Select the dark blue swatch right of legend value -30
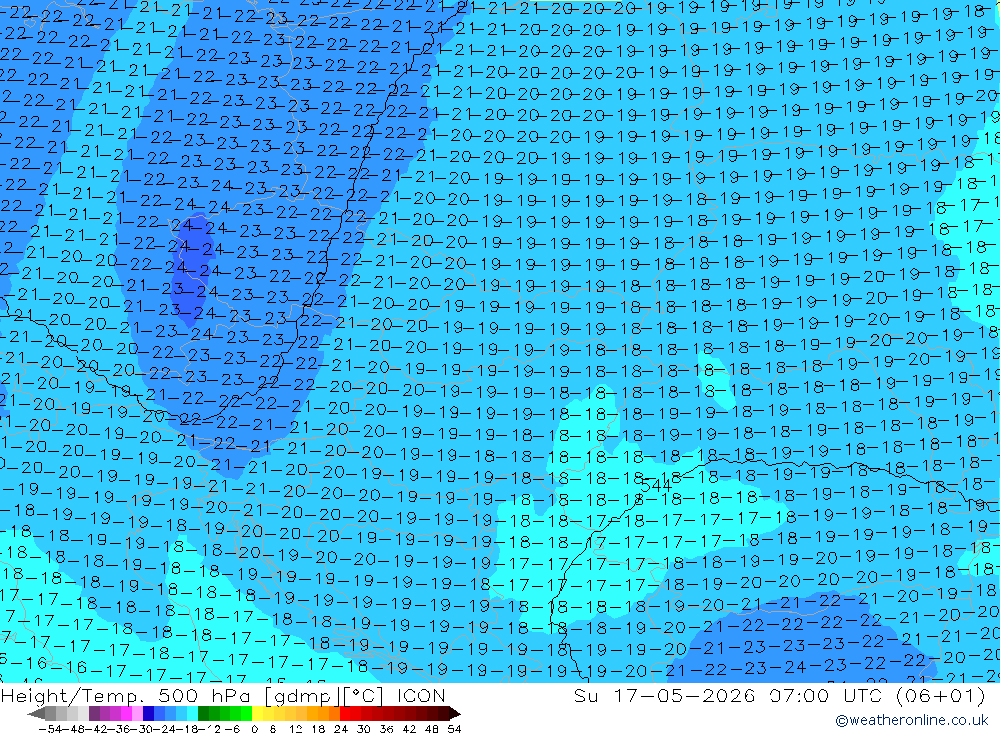This screenshot has height=733, width=1000. click(x=148, y=713)
